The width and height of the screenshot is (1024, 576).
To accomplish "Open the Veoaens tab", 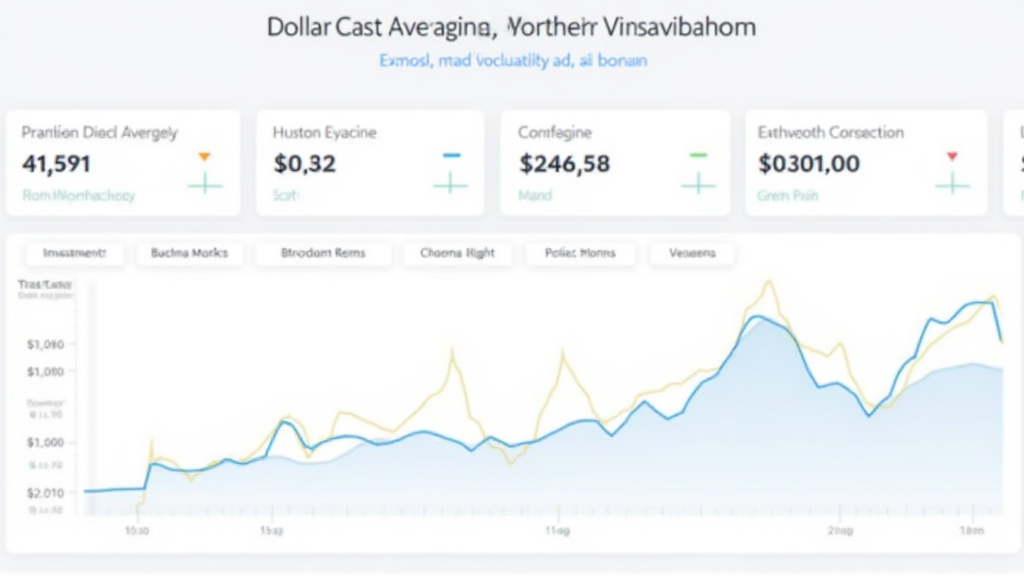I will point(691,253).
